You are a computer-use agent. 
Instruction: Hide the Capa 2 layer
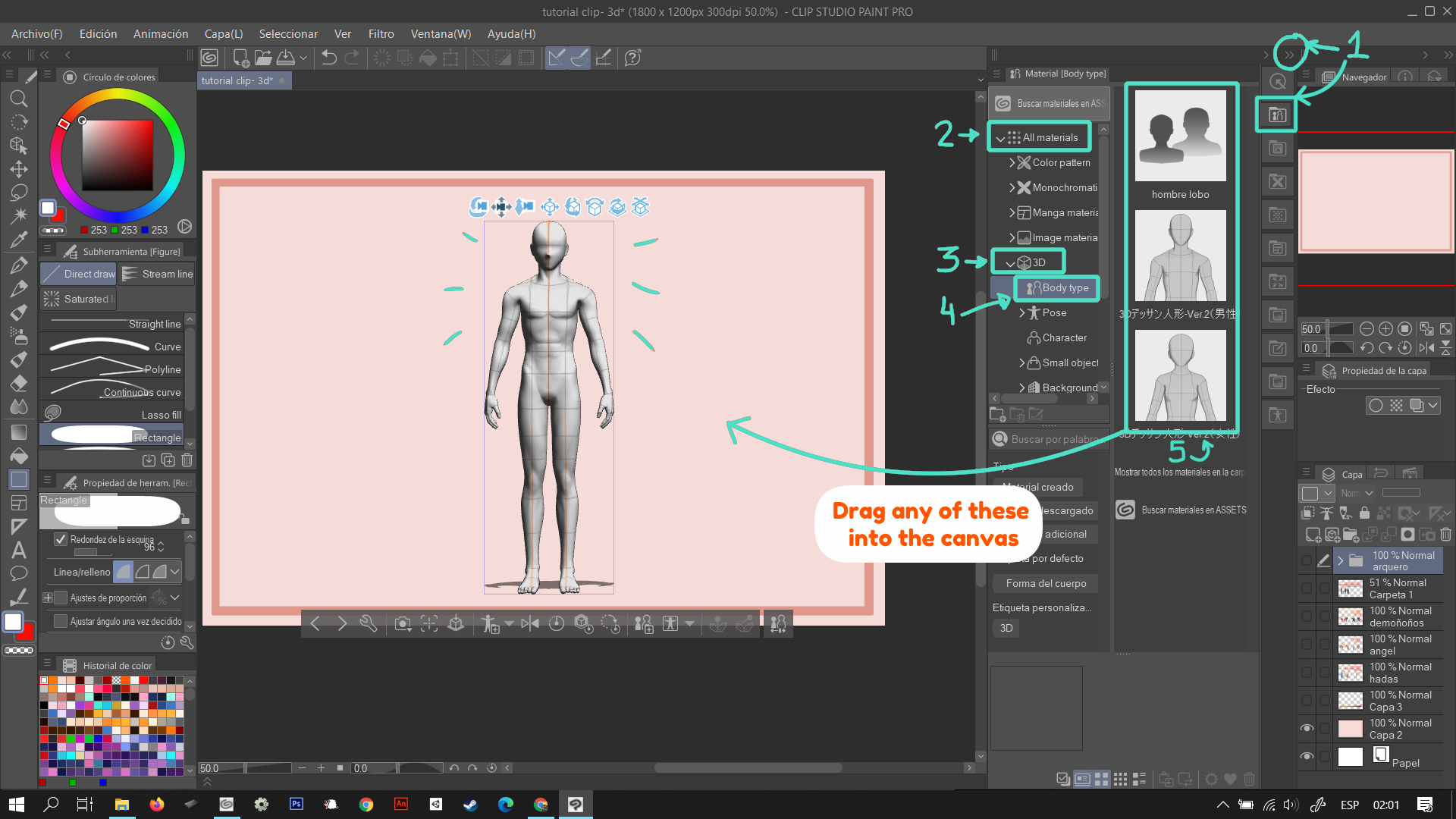click(1307, 728)
